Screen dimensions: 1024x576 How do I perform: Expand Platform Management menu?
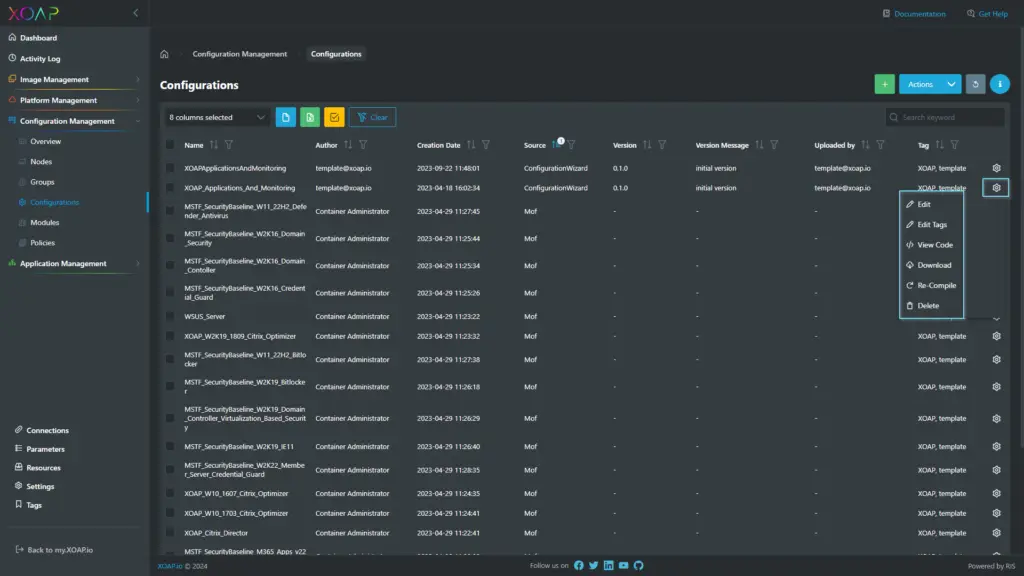pos(74,101)
